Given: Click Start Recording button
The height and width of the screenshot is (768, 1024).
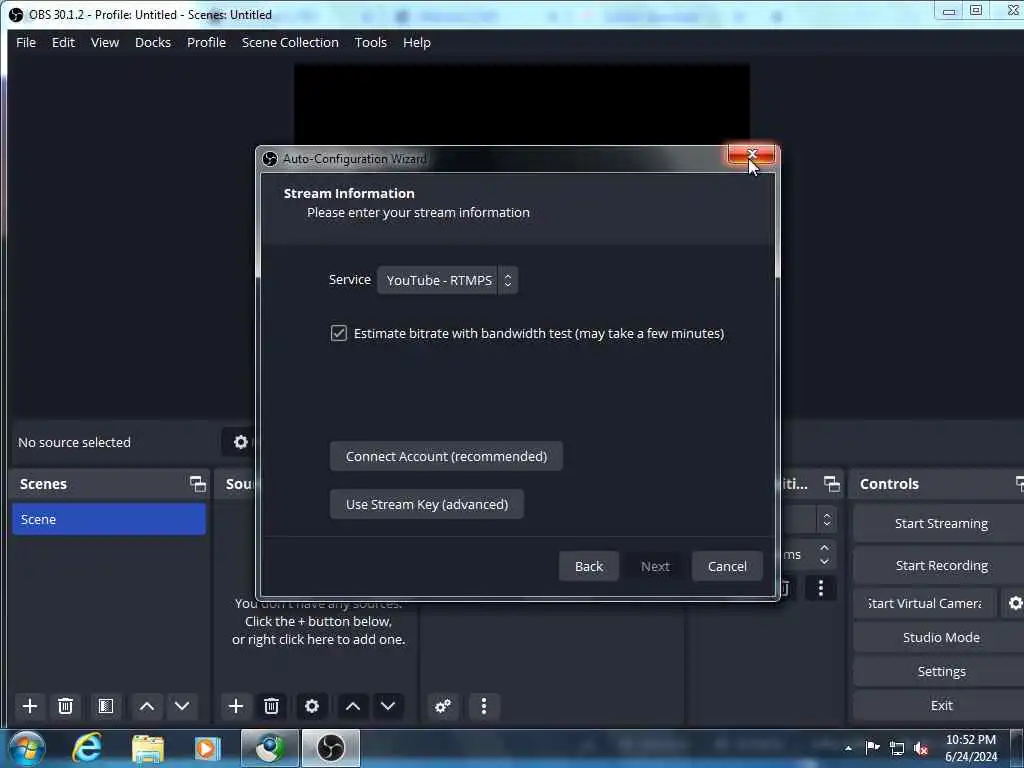Looking at the screenshot, I should coord(940,566).
